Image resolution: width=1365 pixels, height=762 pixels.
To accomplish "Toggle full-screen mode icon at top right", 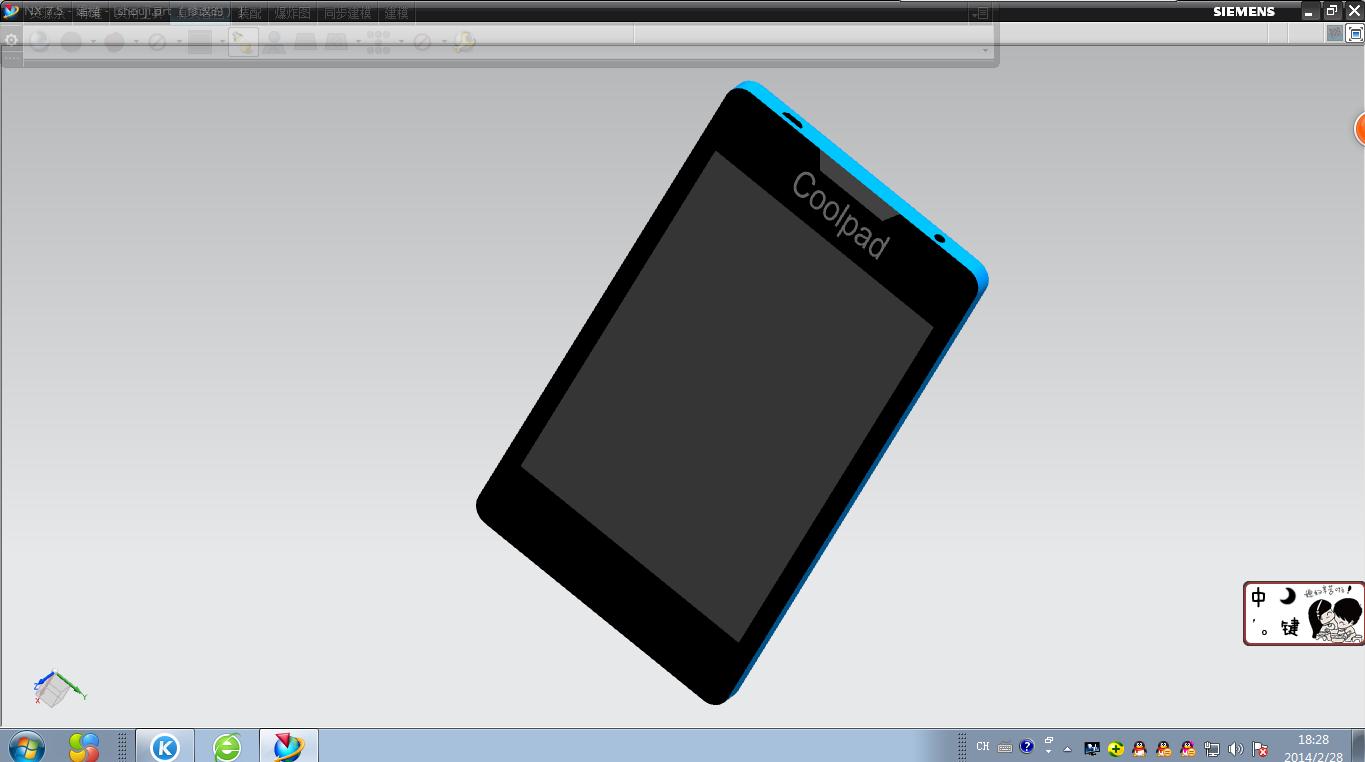I will [1356, 34].
